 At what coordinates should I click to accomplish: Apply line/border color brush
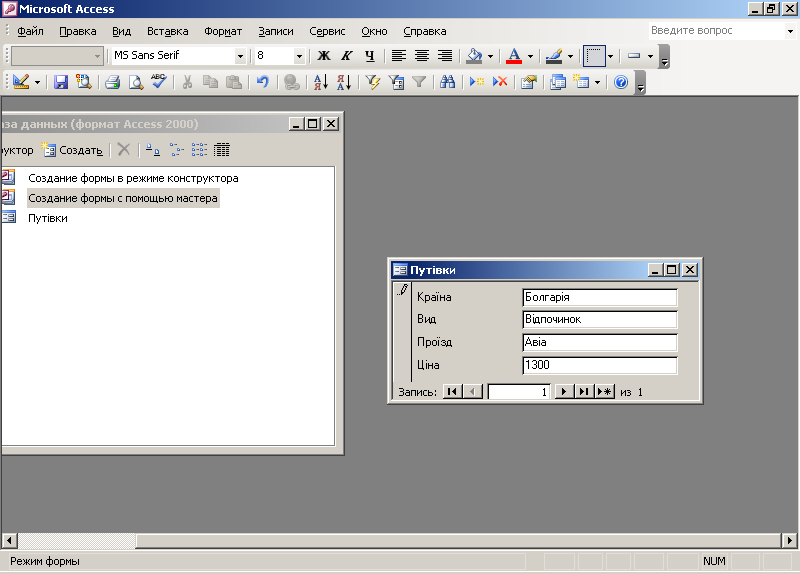[x=554, y=56]
